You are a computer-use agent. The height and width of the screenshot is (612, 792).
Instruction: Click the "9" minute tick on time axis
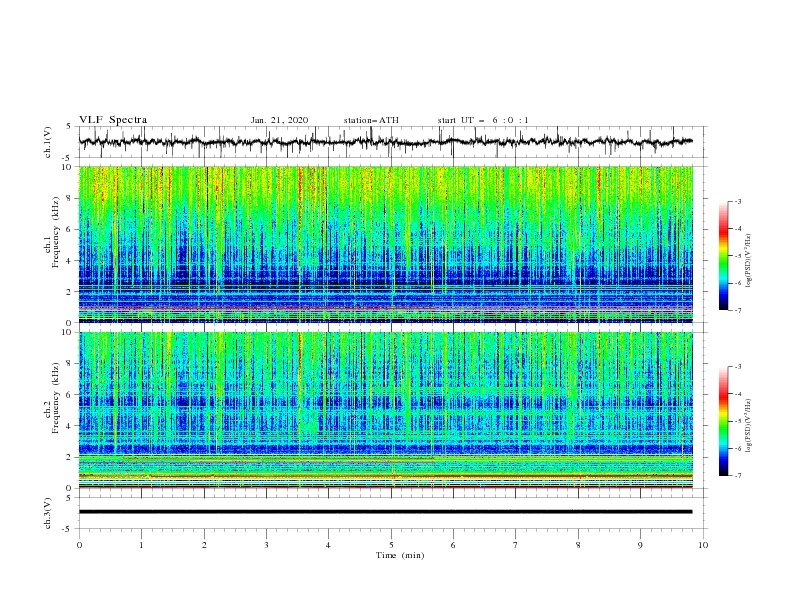(640, 545)
